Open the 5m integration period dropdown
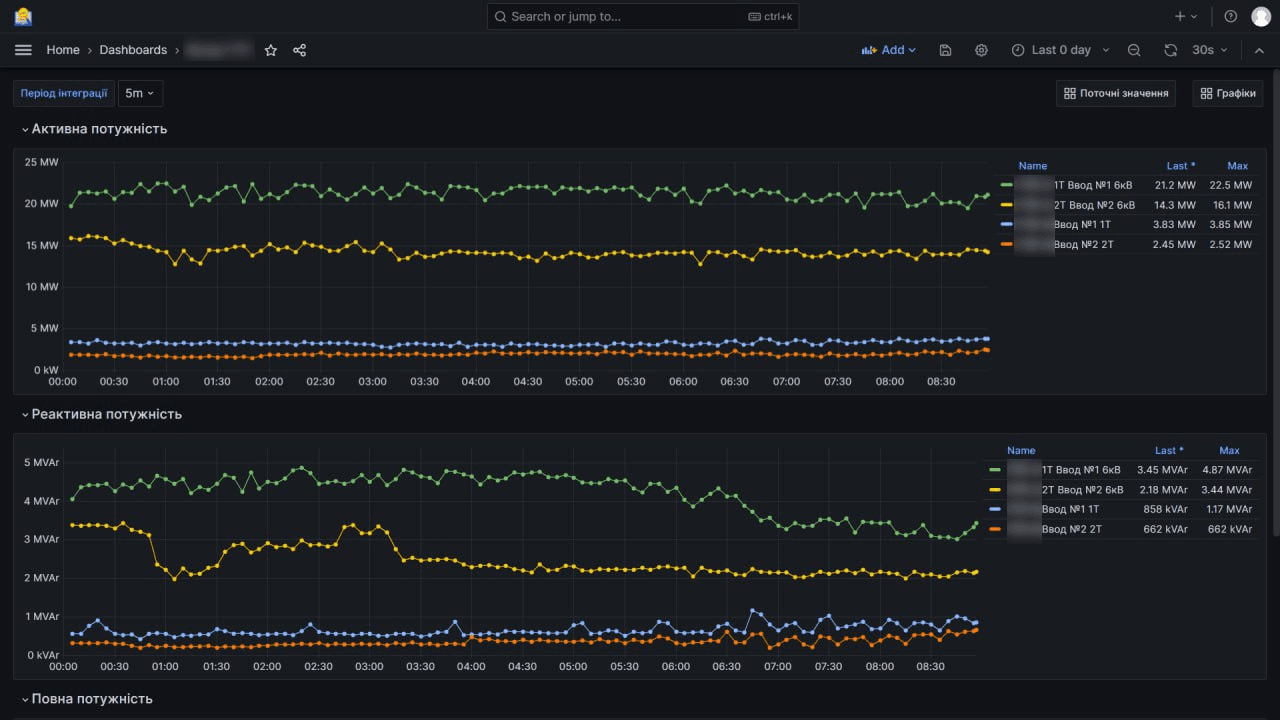 point(140,93)
